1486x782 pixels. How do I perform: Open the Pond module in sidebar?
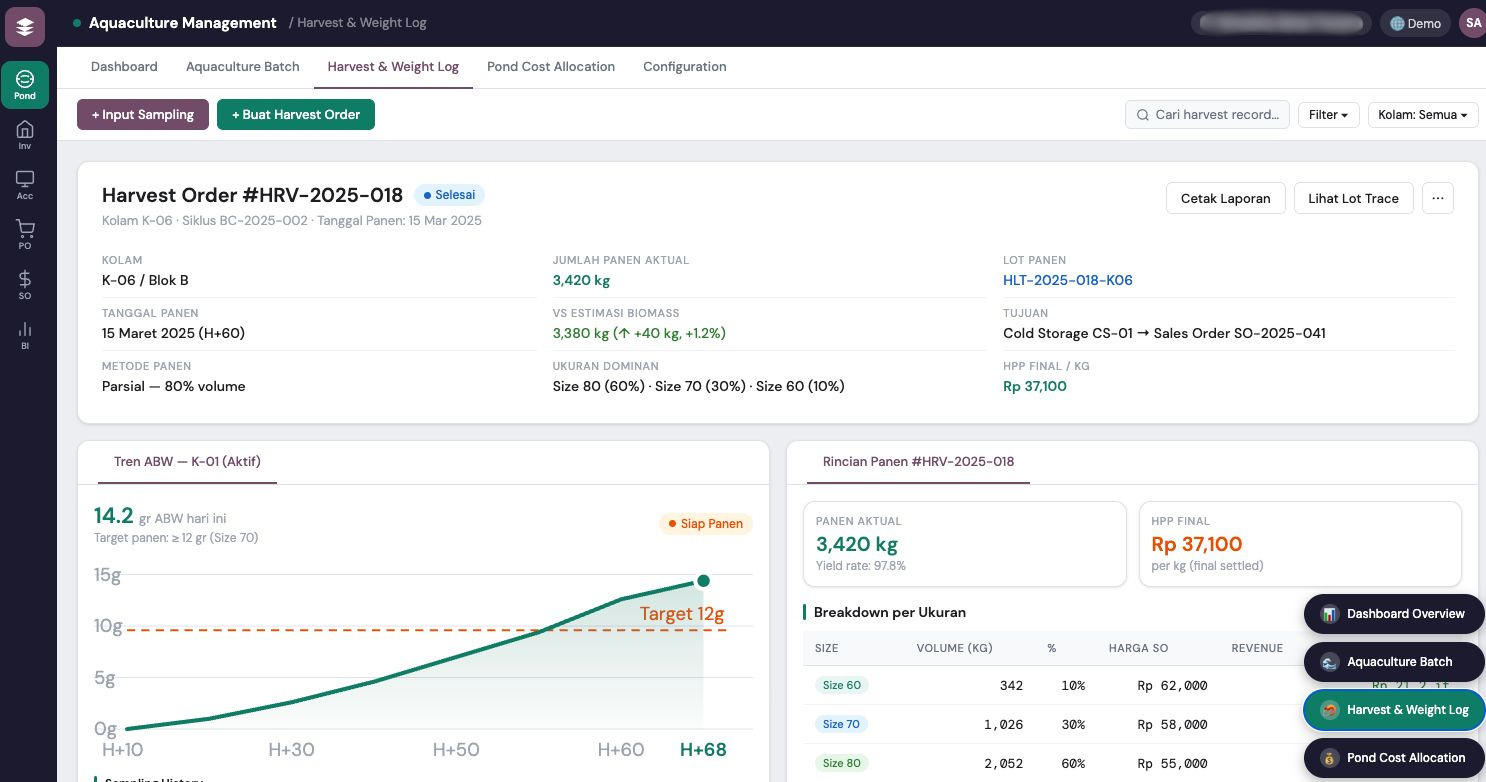click(x=25, y=85)
